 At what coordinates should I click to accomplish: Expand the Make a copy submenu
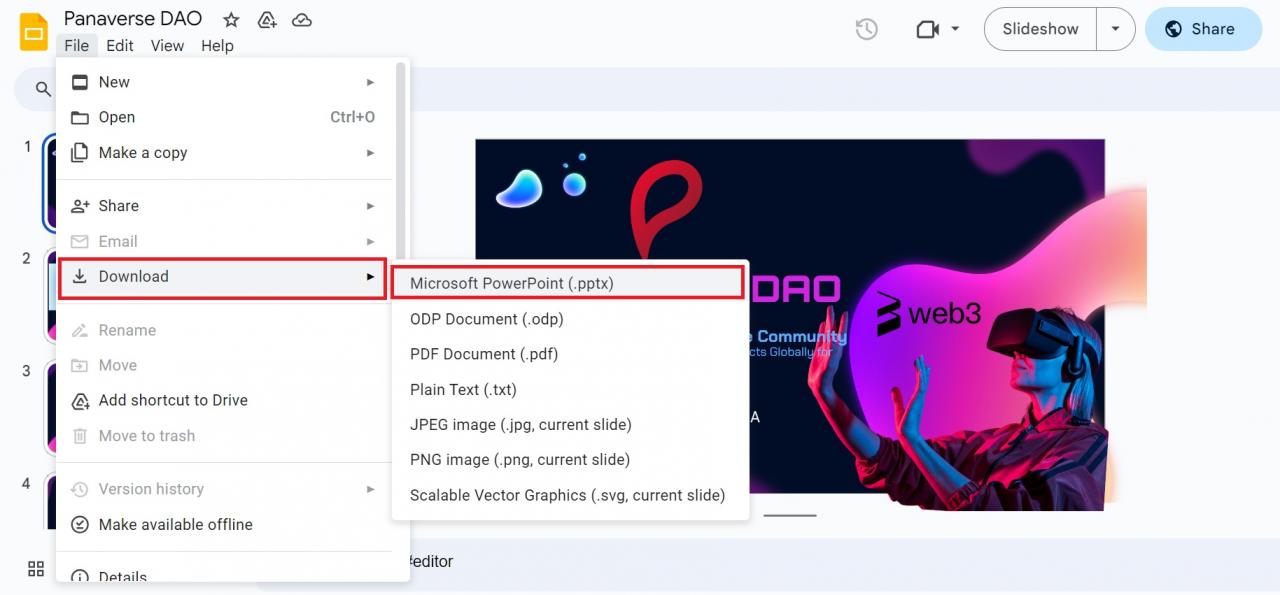point(226,153)
